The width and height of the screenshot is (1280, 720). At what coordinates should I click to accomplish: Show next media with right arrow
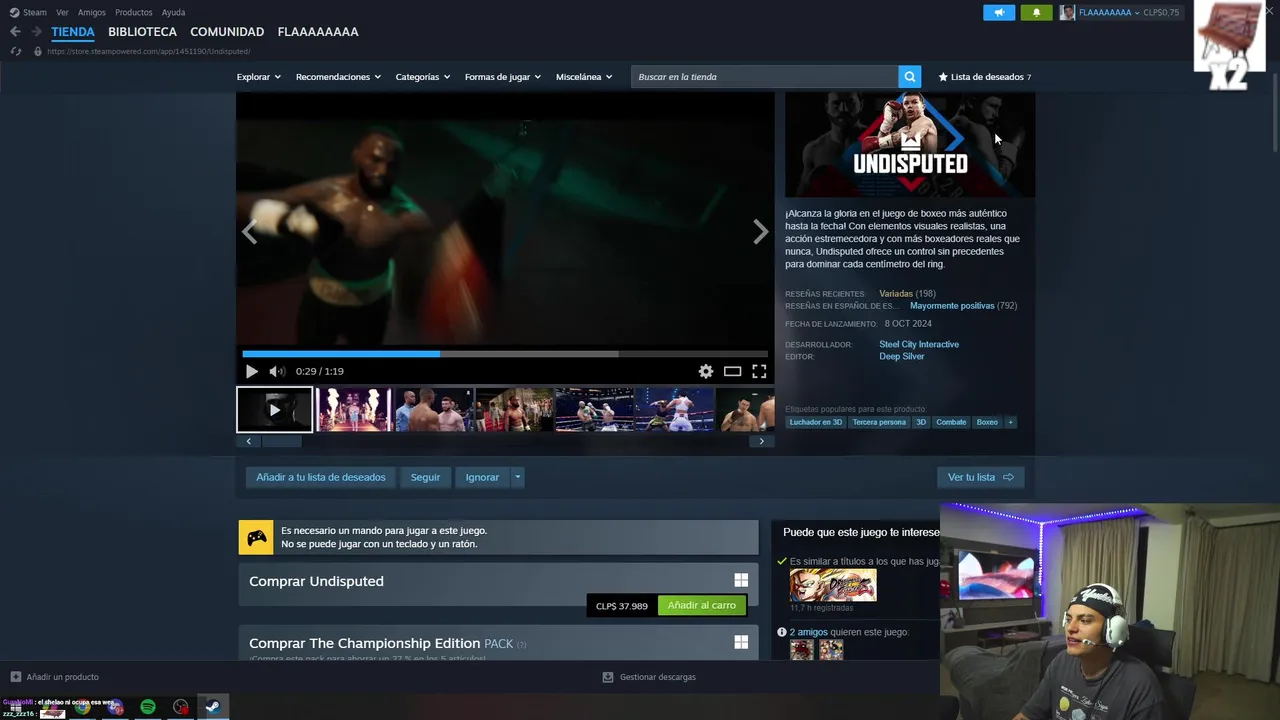pyautogui.click(x=761, y=232)
